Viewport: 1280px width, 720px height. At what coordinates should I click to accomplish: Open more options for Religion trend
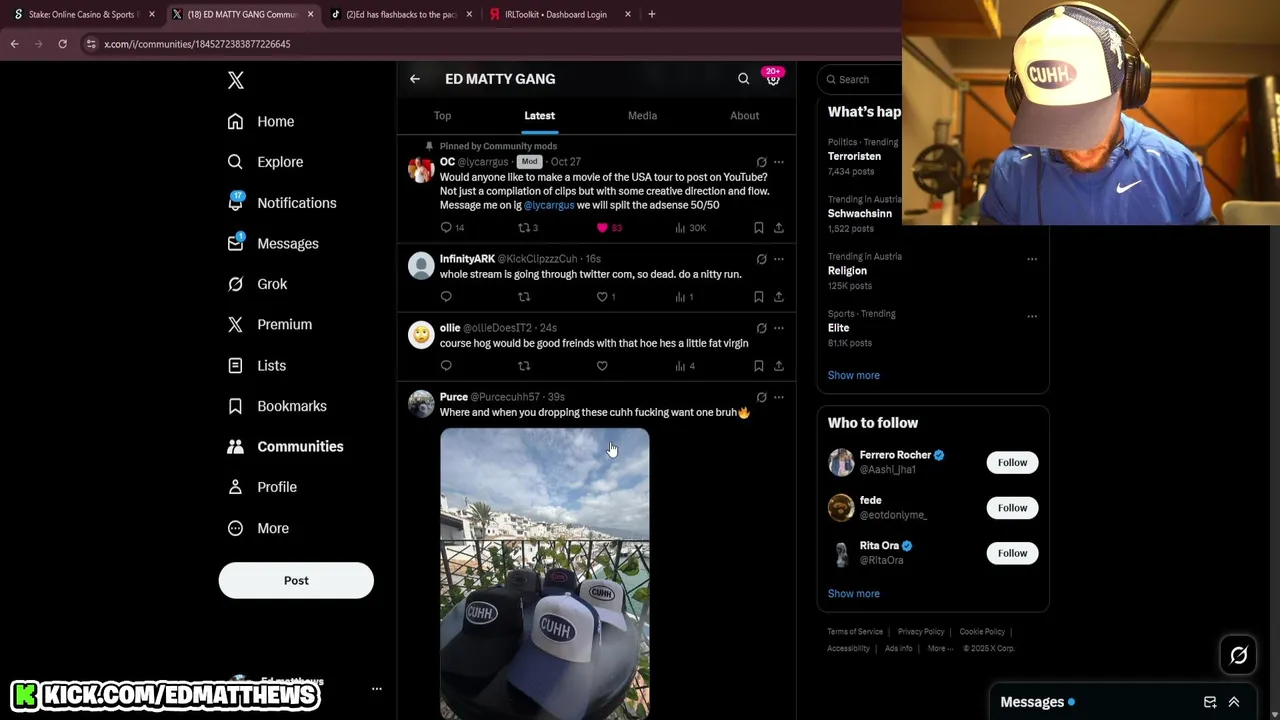point(1032,259)
